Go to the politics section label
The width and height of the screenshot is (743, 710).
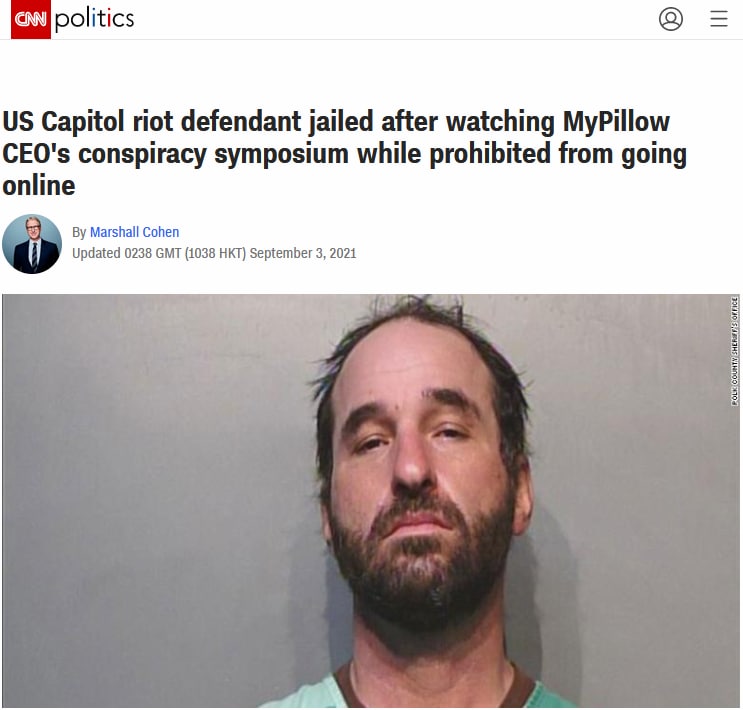[94, 19]
